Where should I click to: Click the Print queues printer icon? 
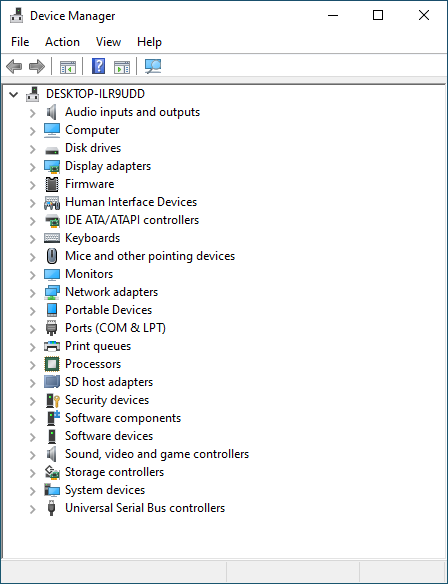pyautogui.click(x=52, y=346)
